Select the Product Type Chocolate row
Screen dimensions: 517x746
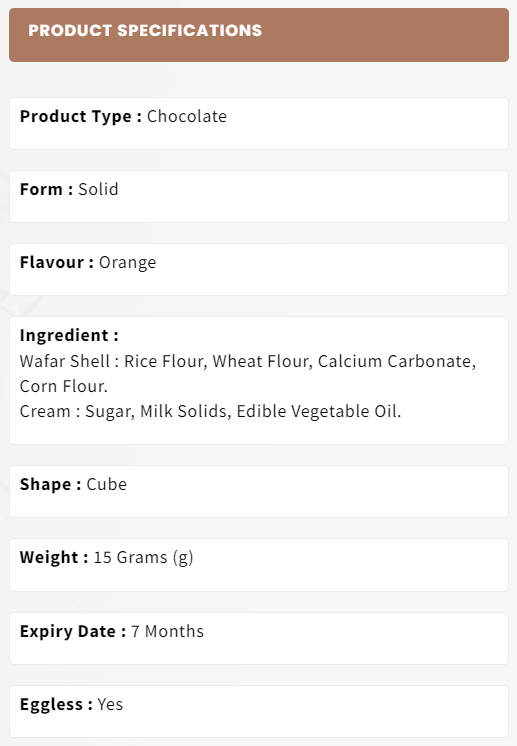(259, 124)
